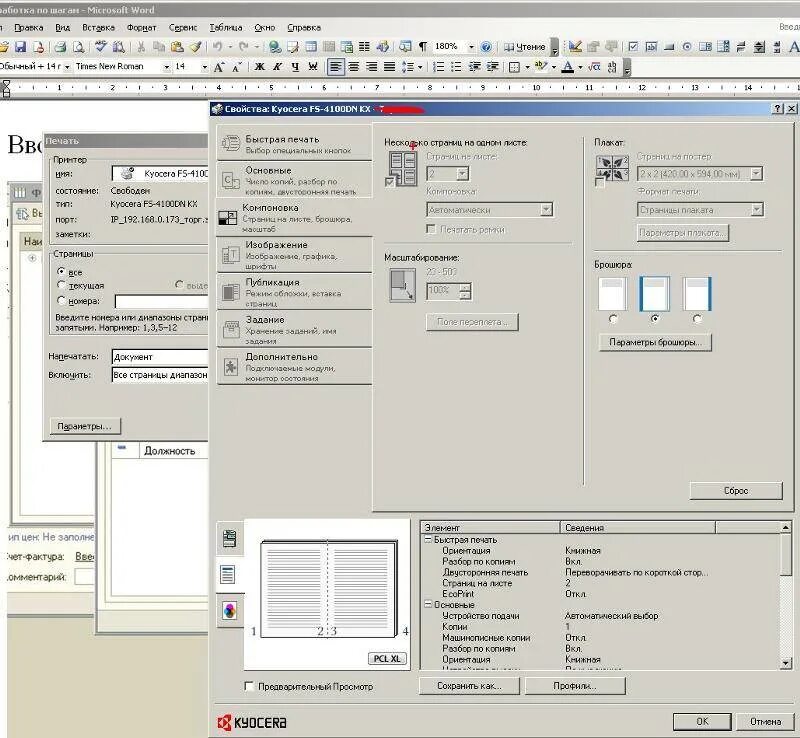Switch to the Основные tab
Viewport: 800px width, 738px height.
pyautogui.click(x=294, y=180)
